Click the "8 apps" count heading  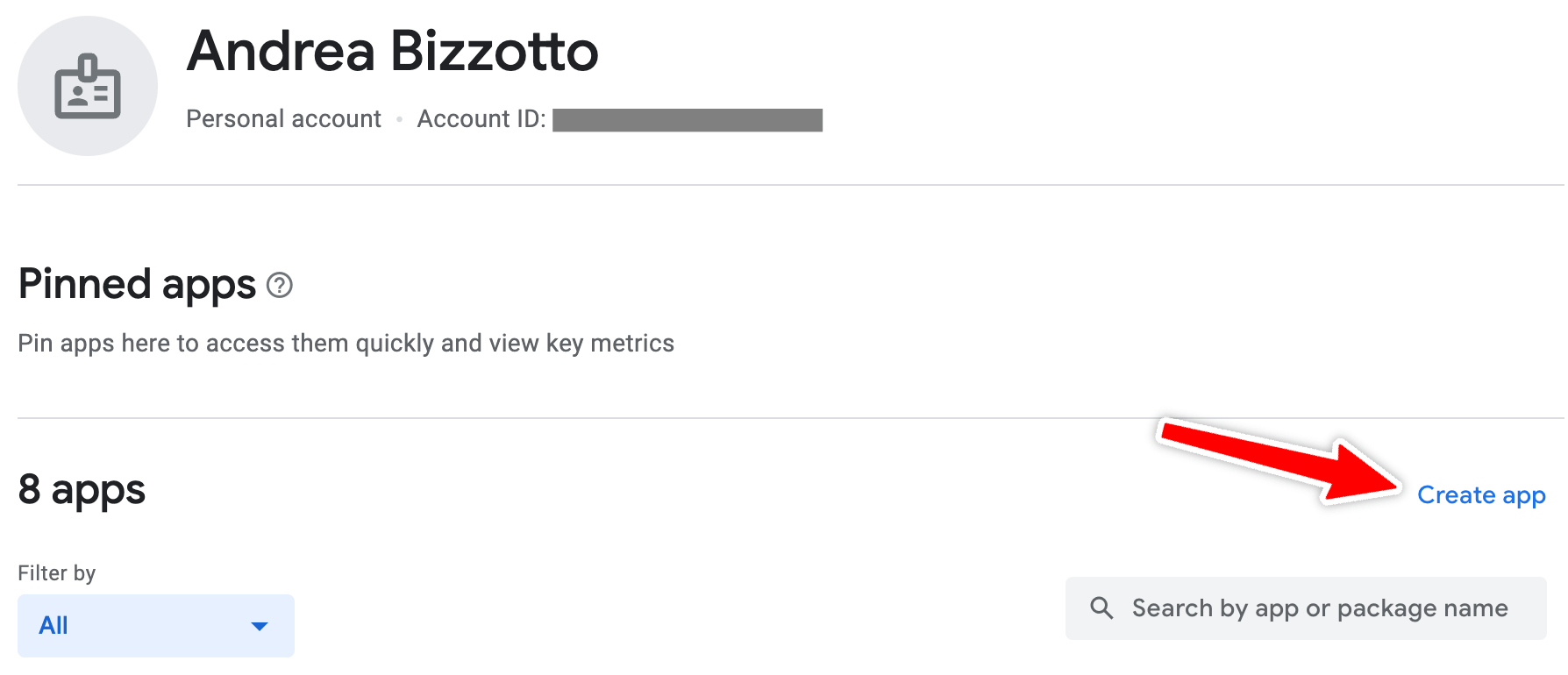coord(82,489)
